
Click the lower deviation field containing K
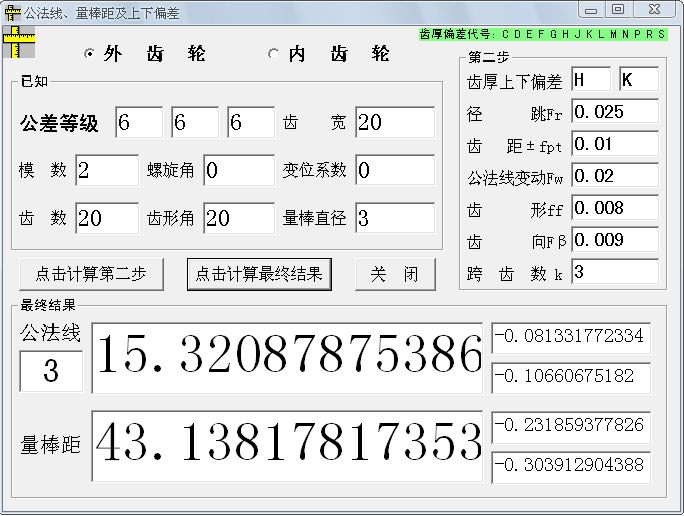click(x=639, y=79)
